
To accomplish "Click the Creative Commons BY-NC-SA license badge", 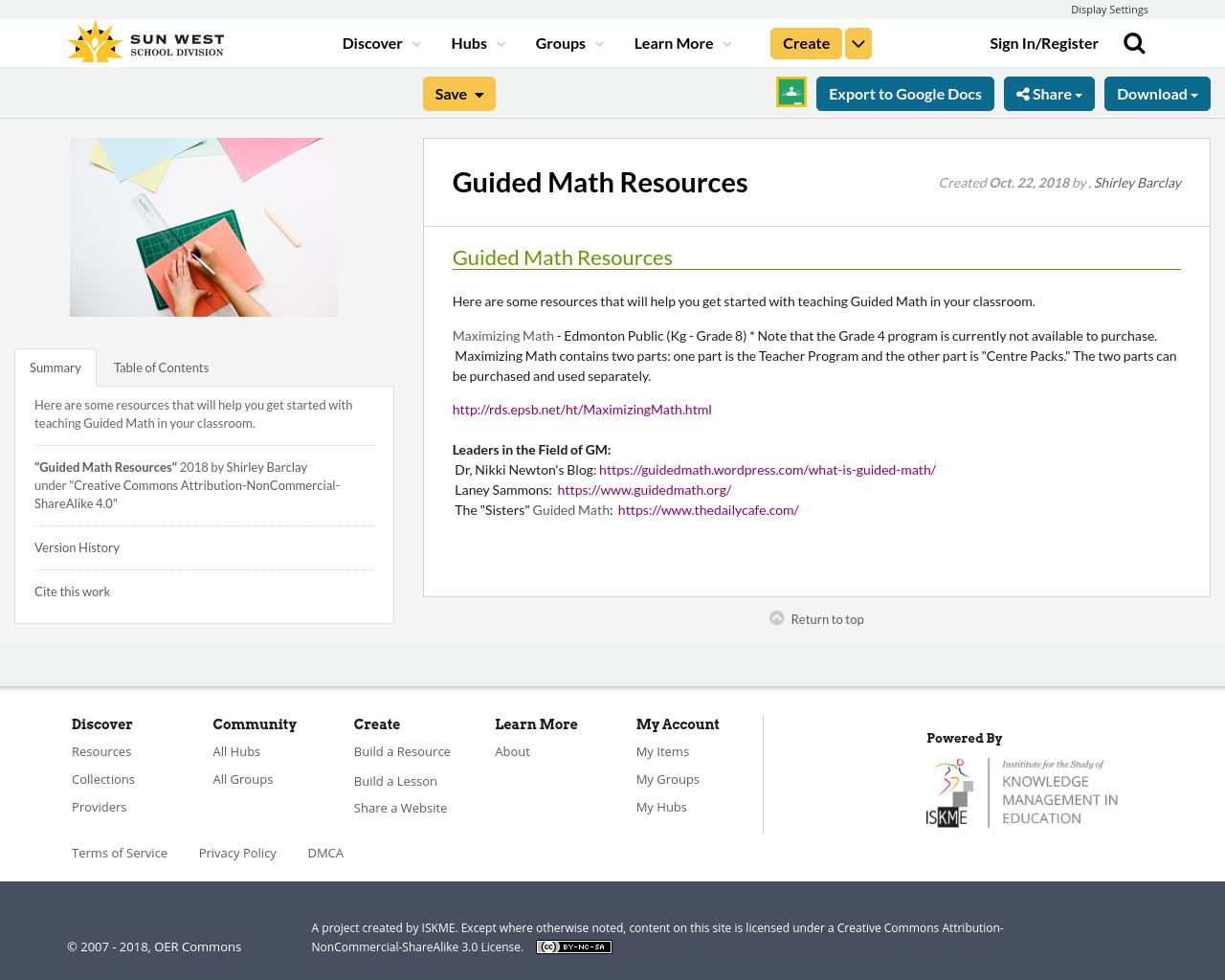I will pos(573,946).
